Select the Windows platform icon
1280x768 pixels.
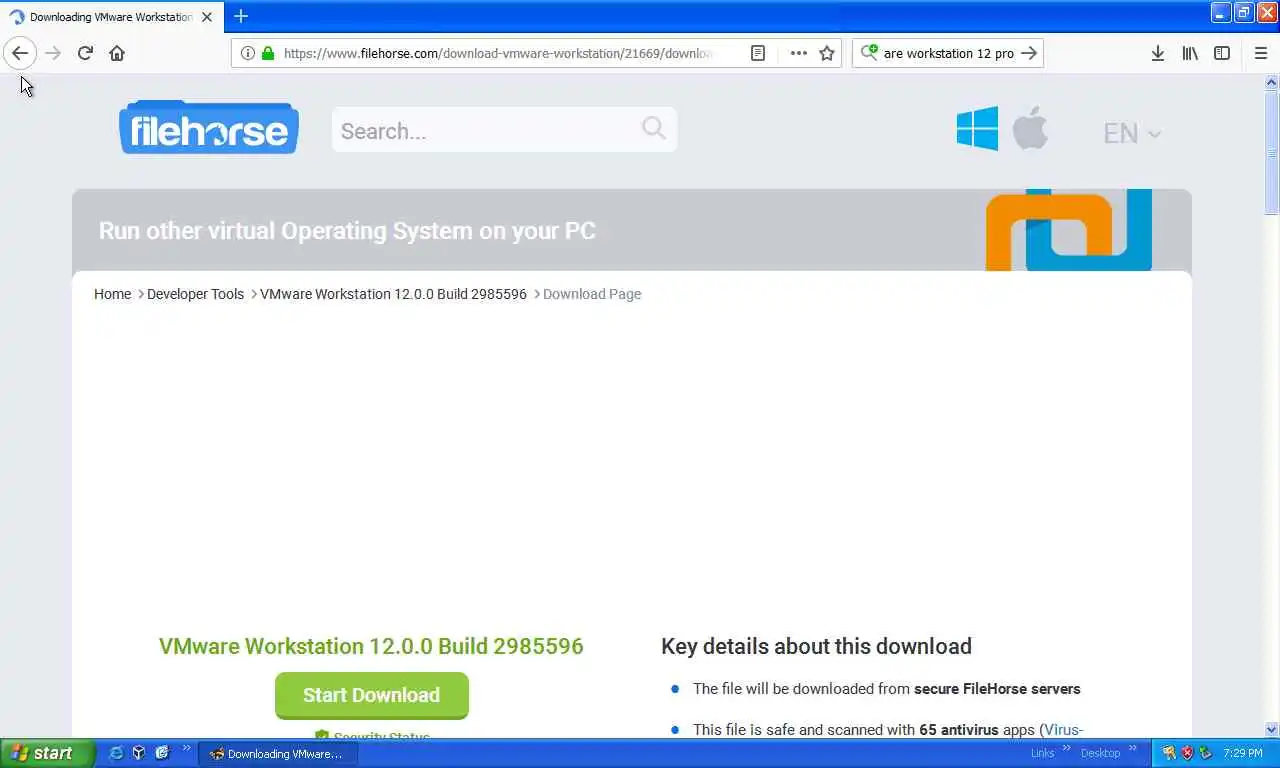tap(977, 128)
